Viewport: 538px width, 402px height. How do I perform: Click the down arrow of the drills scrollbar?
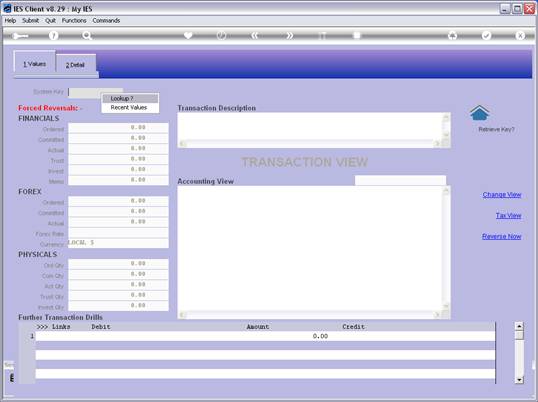click(519, 380)
